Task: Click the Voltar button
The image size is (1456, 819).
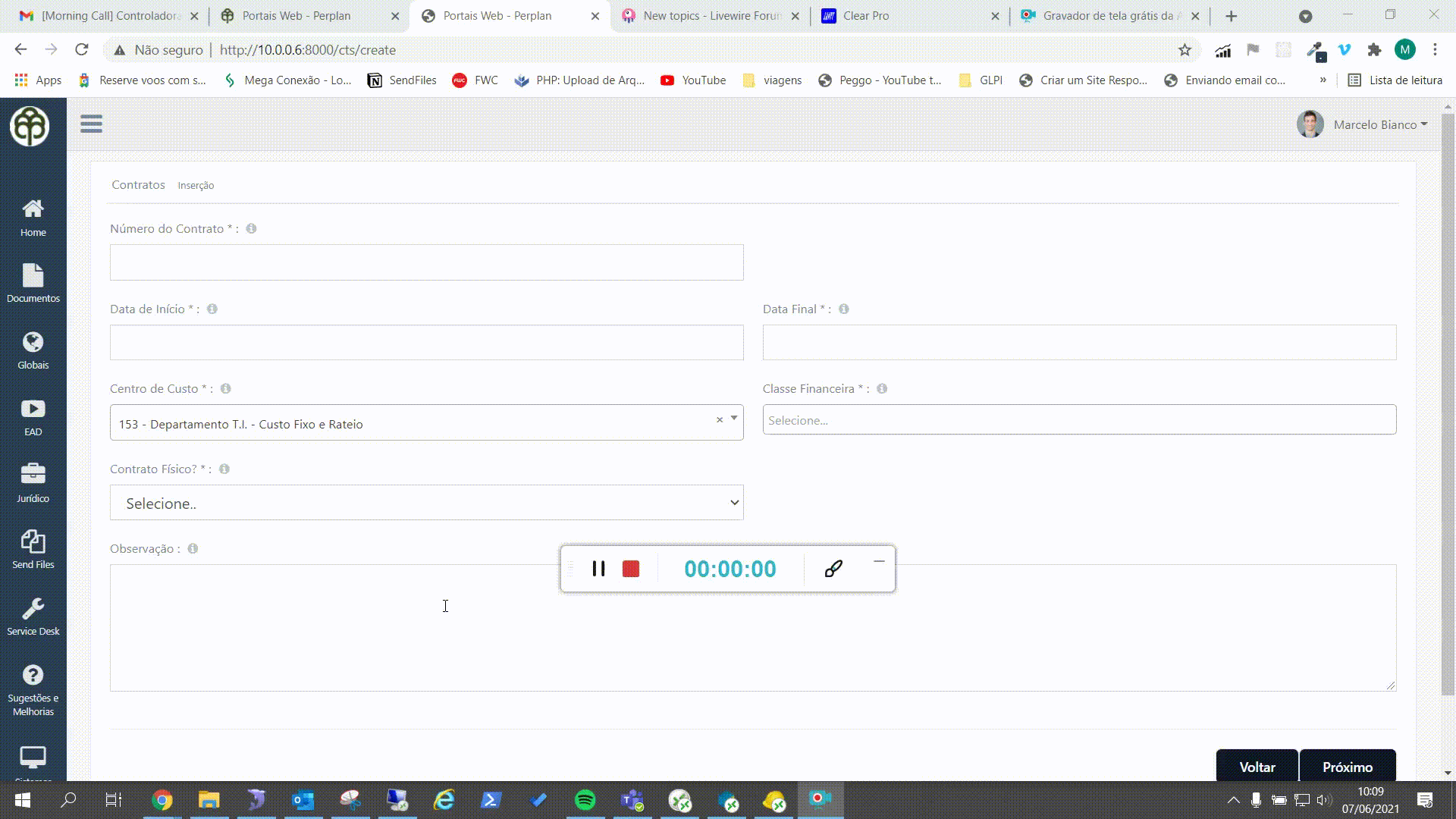Action: click(x=1257, y=767)
